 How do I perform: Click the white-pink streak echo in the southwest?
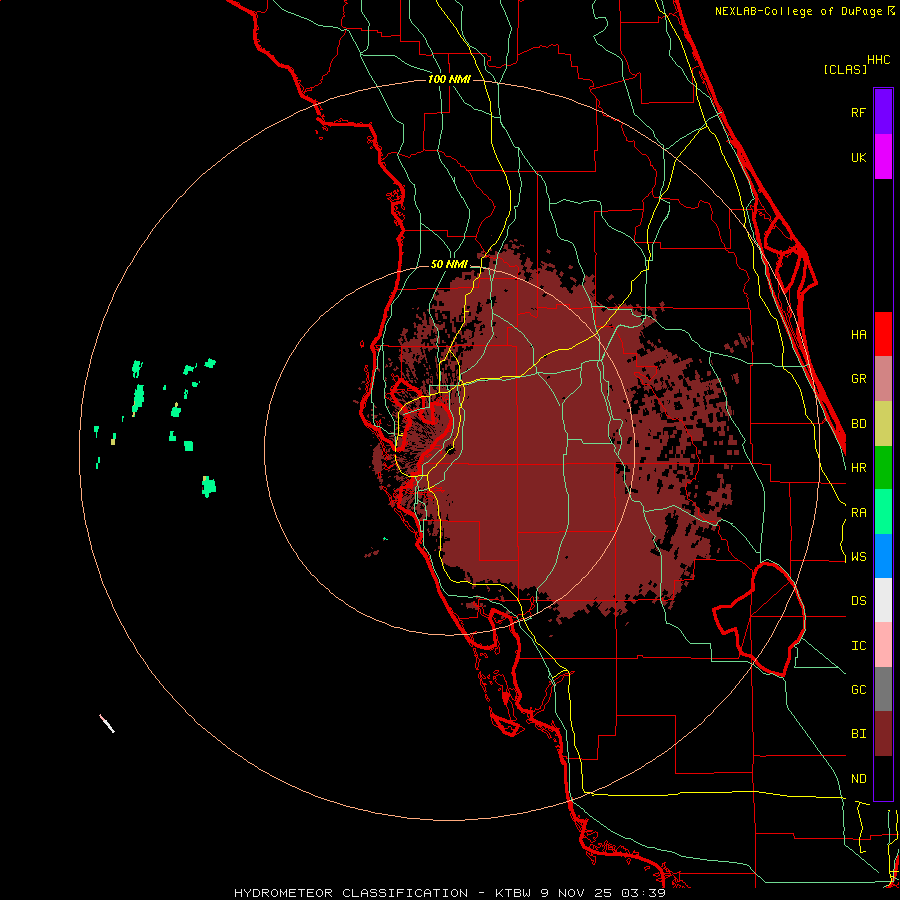click(x=107, y=724)
